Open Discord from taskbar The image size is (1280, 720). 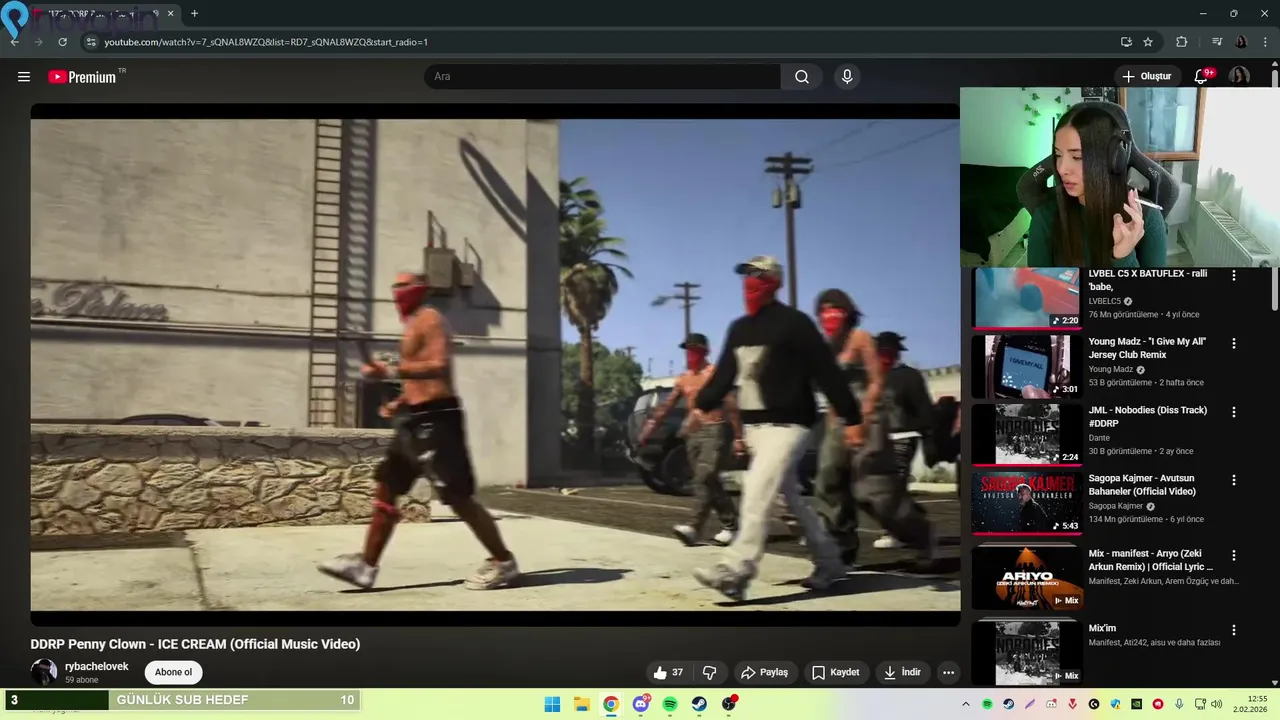point(641,704)
